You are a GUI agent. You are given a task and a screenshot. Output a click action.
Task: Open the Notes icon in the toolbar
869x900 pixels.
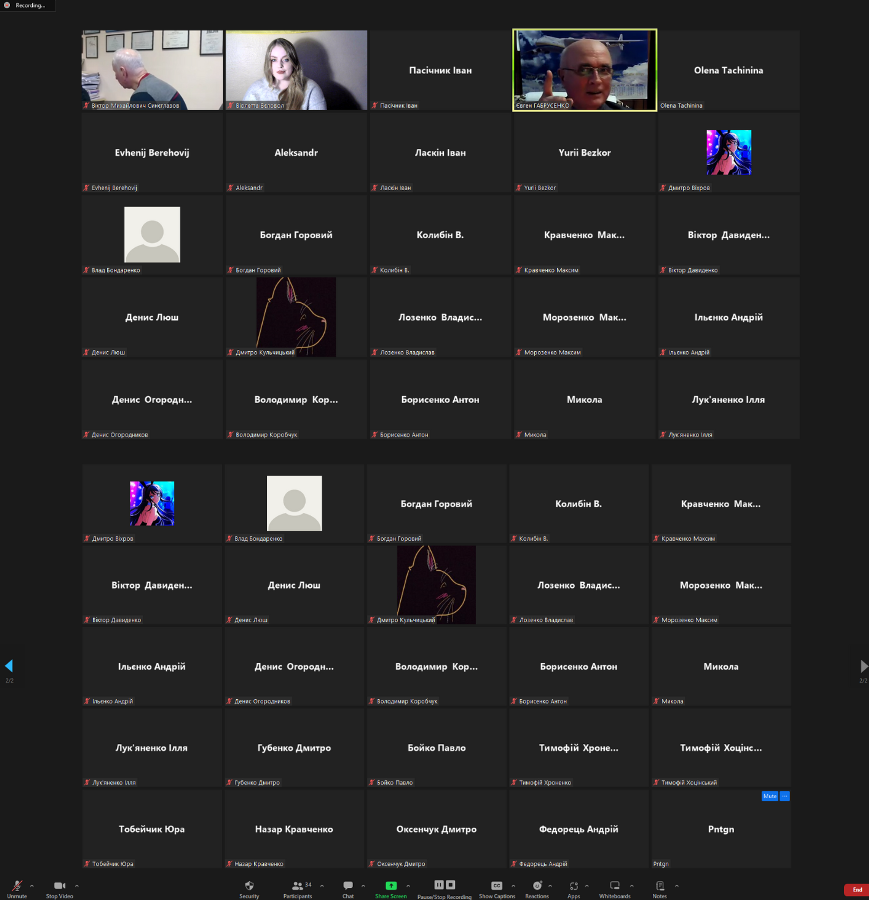point(660,886)
